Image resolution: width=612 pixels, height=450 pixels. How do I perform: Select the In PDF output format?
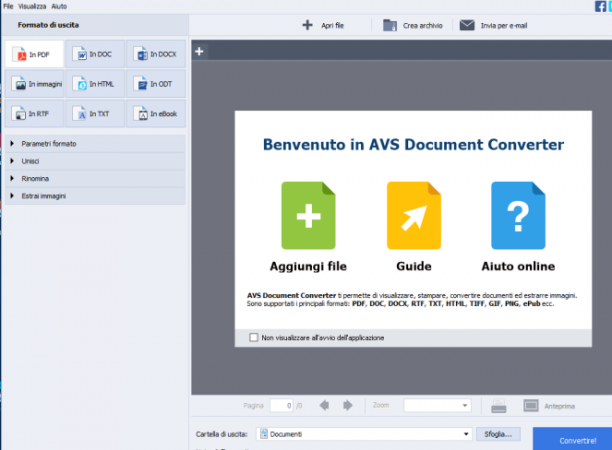pos(34,54)
